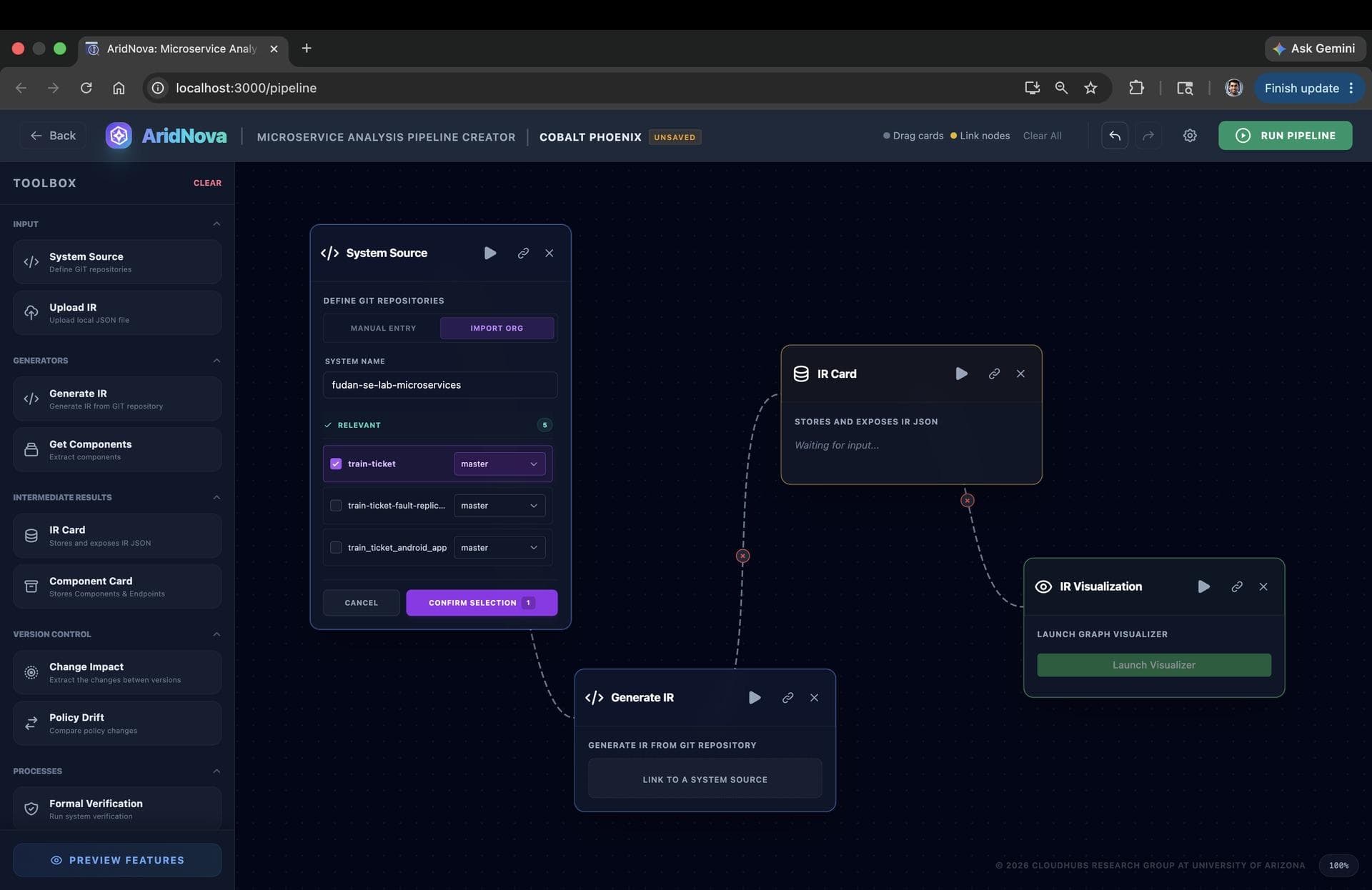Open branch dropdown for train-ticket
The width and height of the screenshot is (1372, 890).
pos(499,464)
